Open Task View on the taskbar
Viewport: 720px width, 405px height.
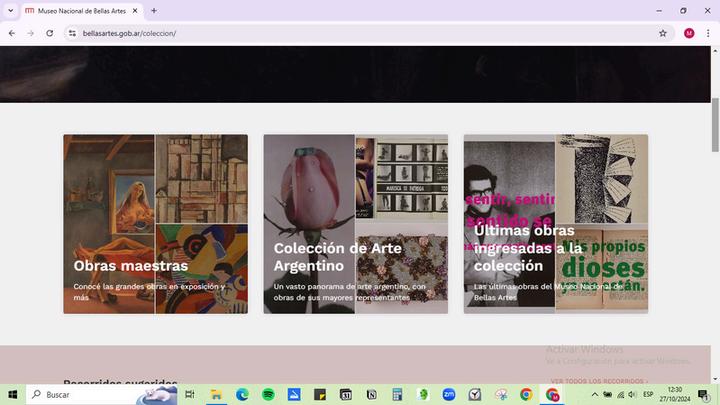190,394
